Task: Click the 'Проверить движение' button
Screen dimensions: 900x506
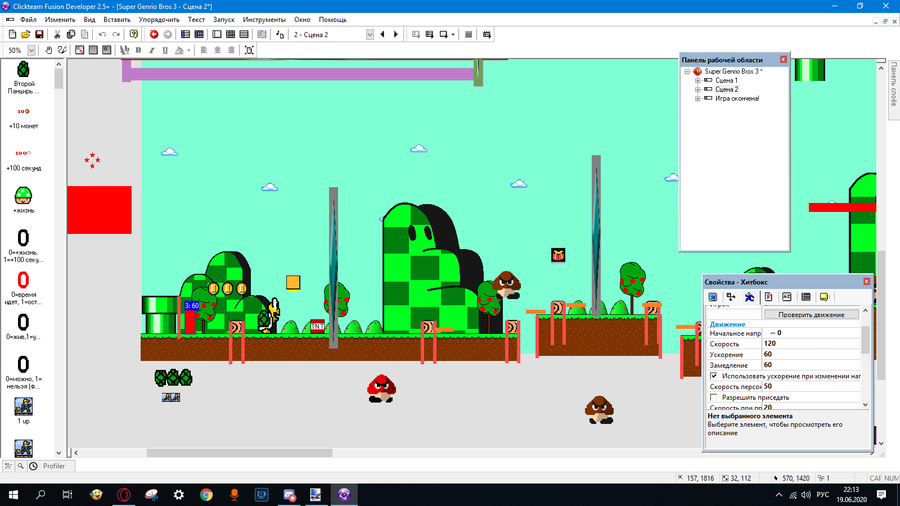Action: (x=811, y=315)
